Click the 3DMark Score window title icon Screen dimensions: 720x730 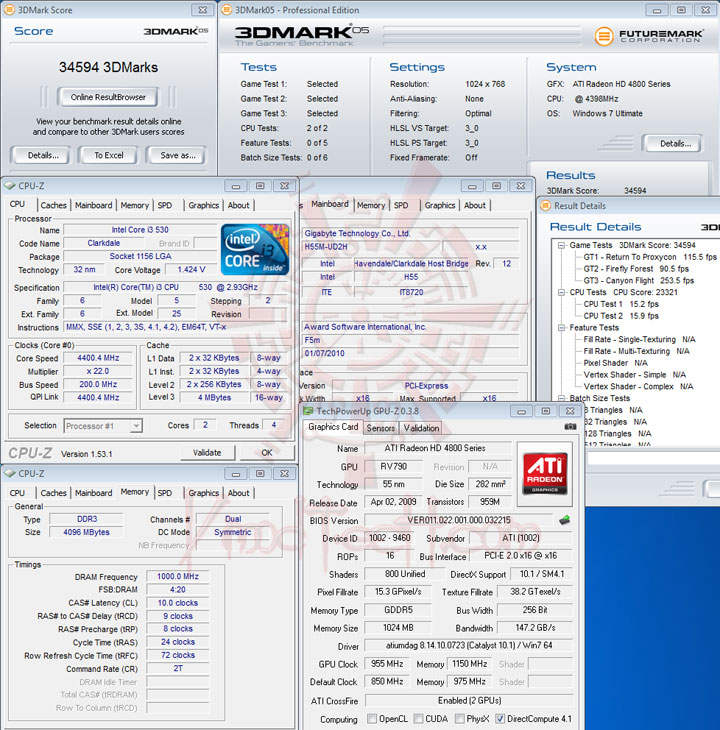click(9, 10)
